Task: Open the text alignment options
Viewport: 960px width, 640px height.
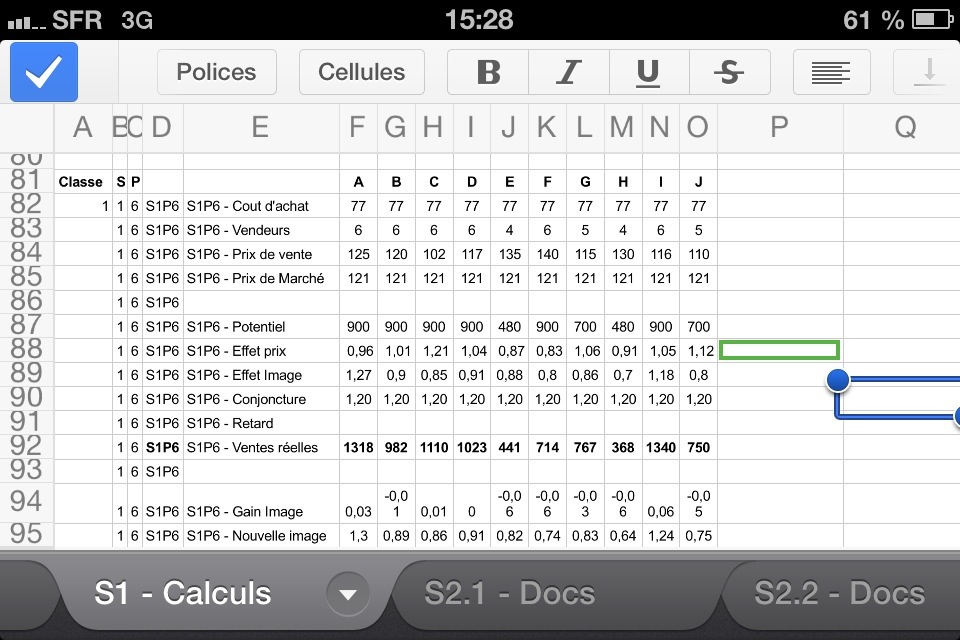Action: [831, 72]
